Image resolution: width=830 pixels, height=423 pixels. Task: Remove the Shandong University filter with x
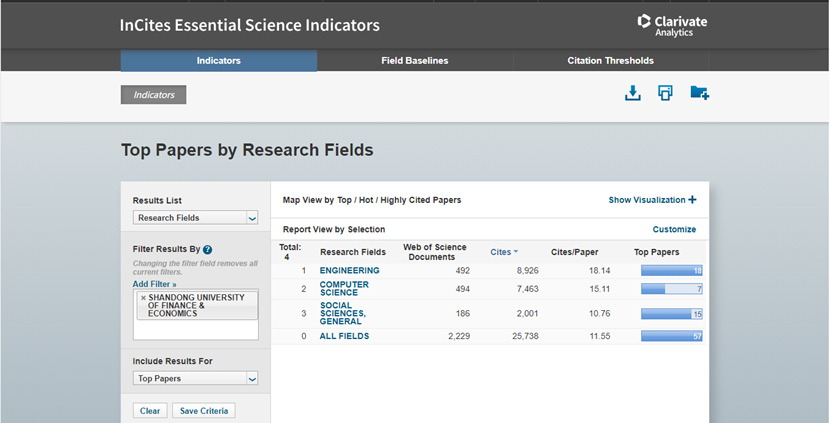coord(143,298)
